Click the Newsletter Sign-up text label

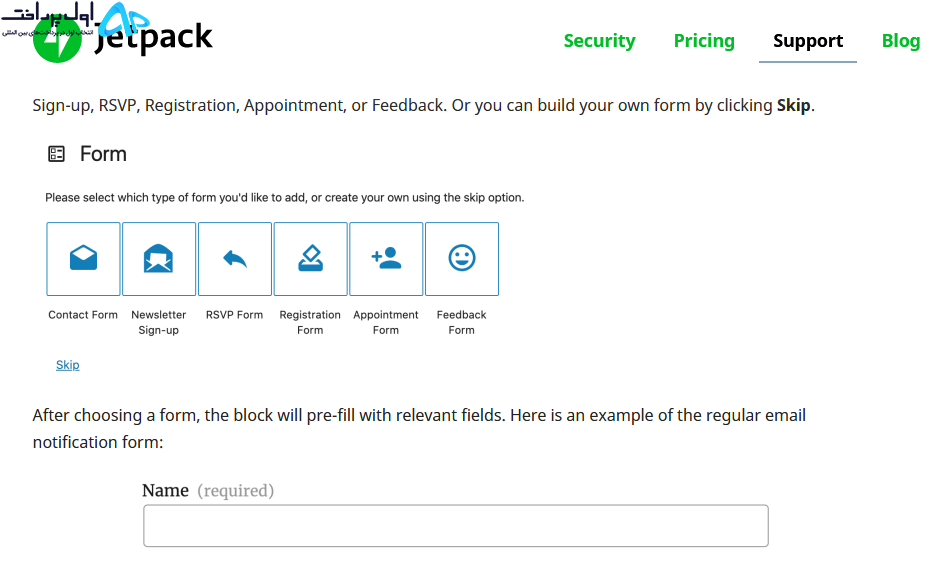(x=159, y=322)
